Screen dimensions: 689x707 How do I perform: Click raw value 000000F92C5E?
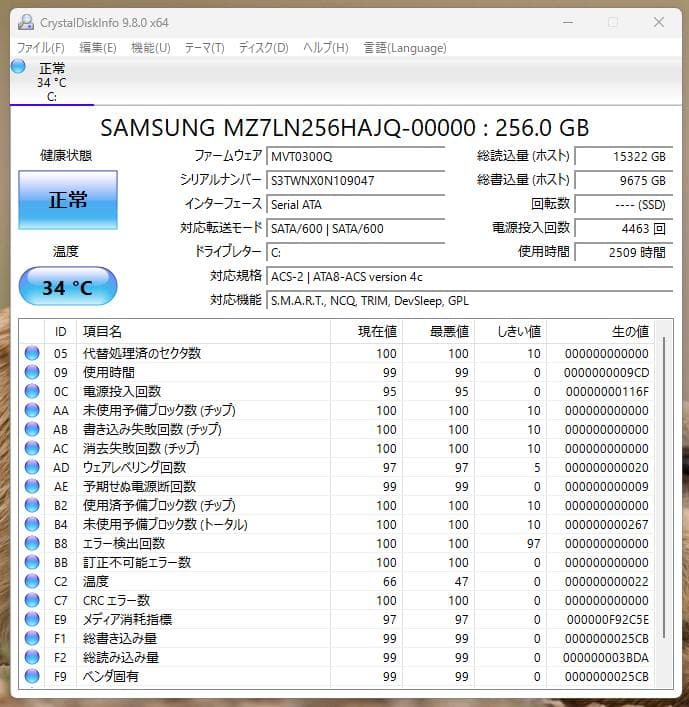(x=607, y=620)
